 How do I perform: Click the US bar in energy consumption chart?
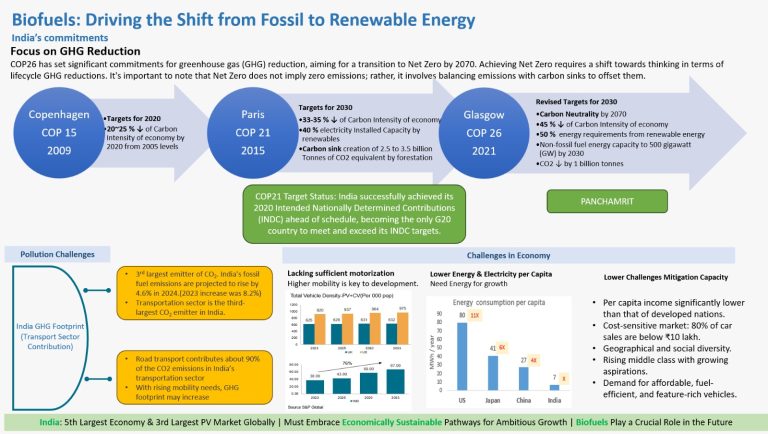[x=462, y=356]
